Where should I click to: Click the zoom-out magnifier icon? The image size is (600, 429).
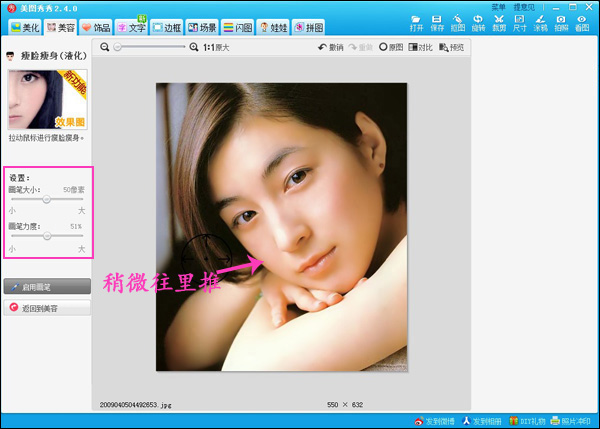[x=105, y=47]
